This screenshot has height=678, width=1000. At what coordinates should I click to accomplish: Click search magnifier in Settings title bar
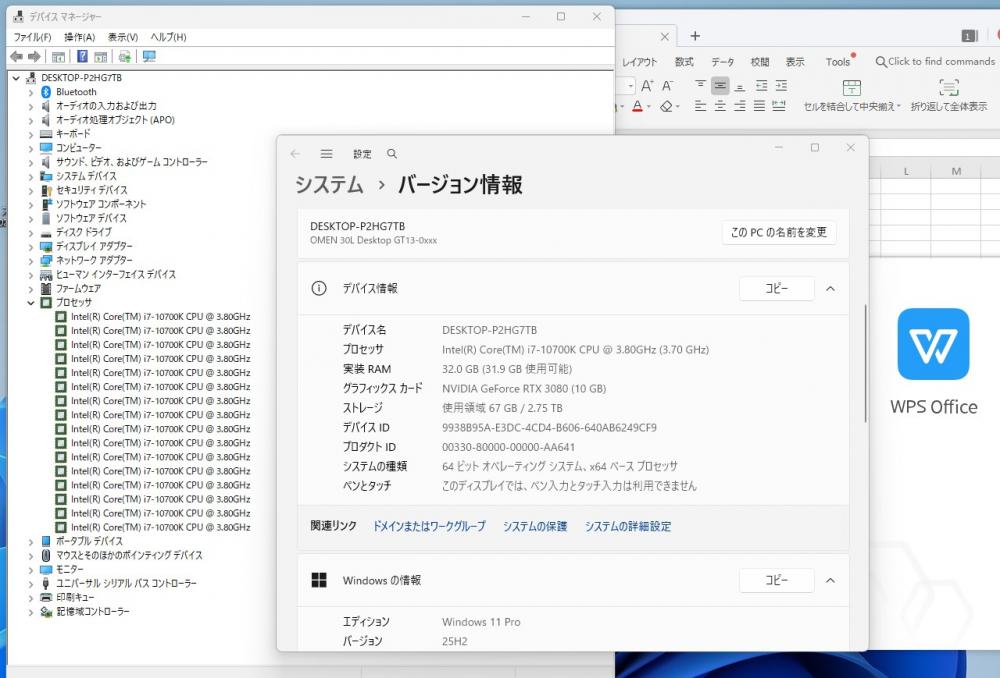(392, 154)
